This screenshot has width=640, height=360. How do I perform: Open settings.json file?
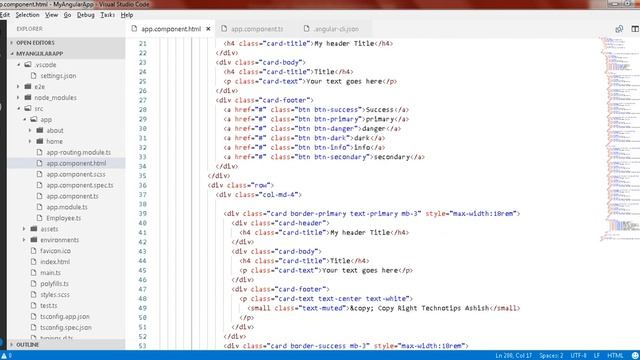(58, 76)
